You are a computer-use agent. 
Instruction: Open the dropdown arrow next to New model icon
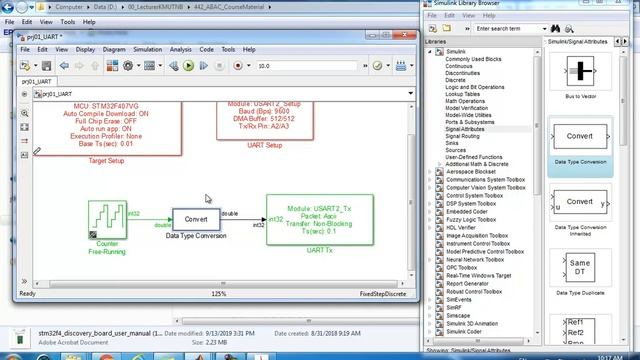pos(36,66)
